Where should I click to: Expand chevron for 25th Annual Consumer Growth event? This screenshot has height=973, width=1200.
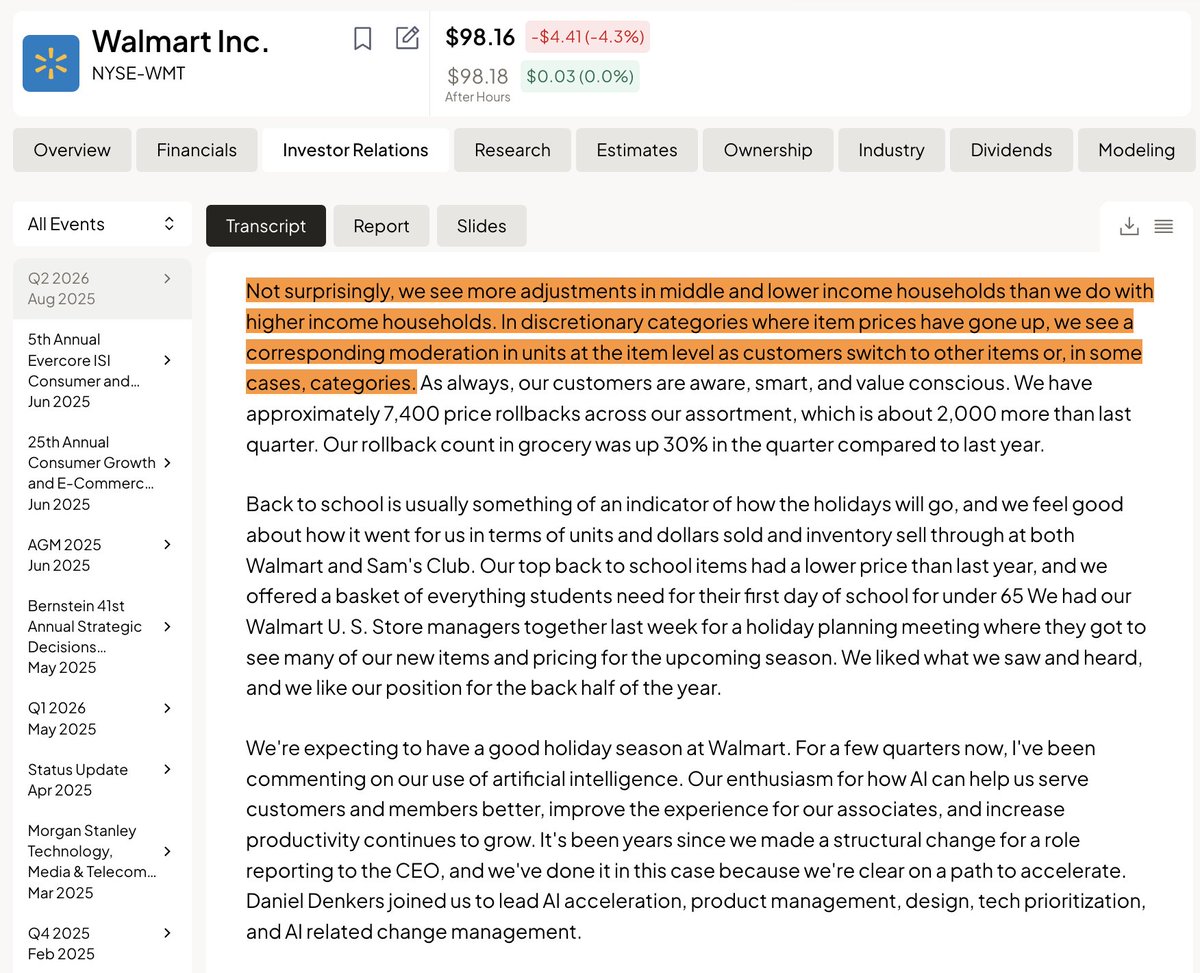point(167,462)
